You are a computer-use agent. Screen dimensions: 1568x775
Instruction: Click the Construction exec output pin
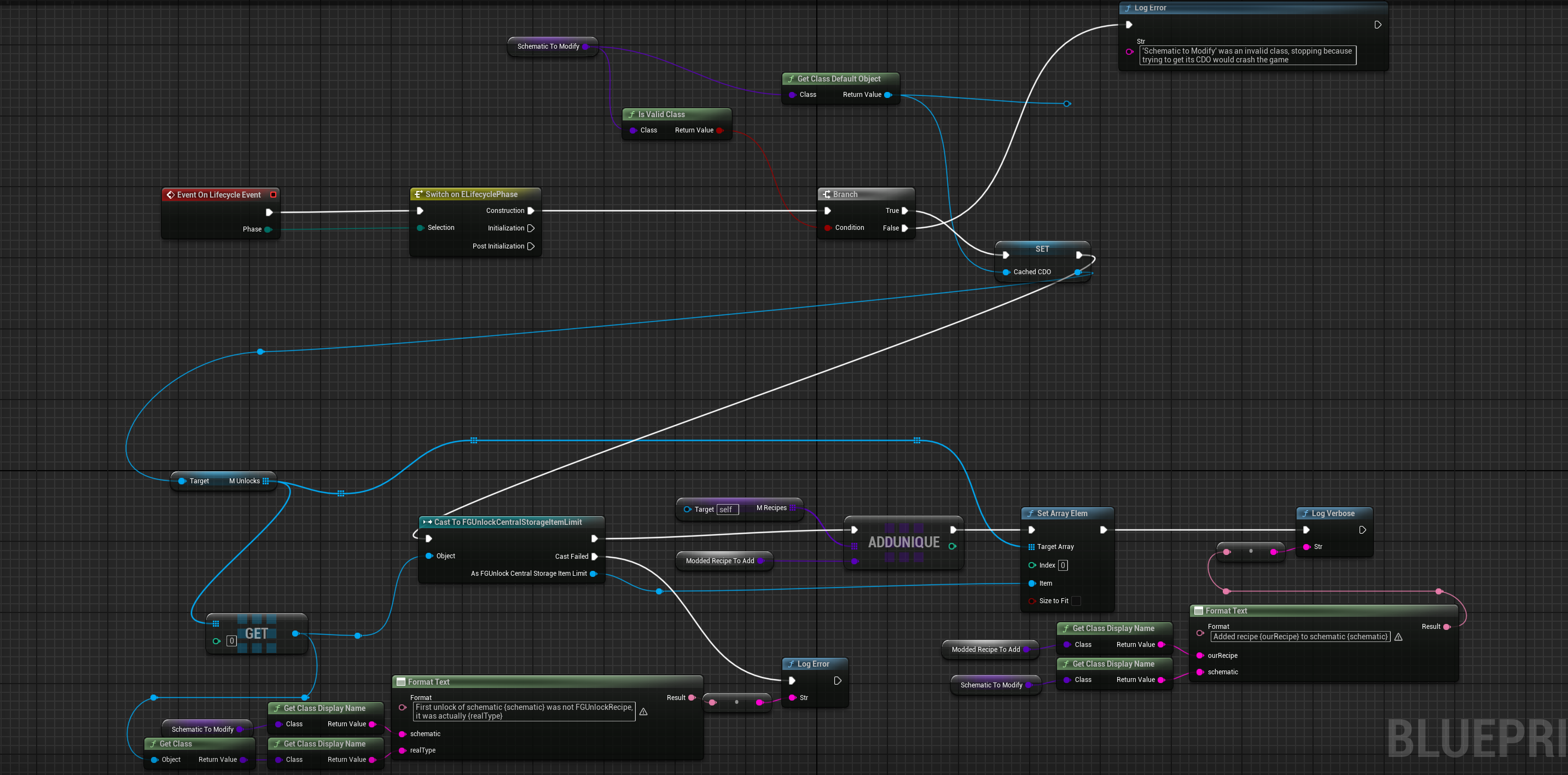[531, 211]
